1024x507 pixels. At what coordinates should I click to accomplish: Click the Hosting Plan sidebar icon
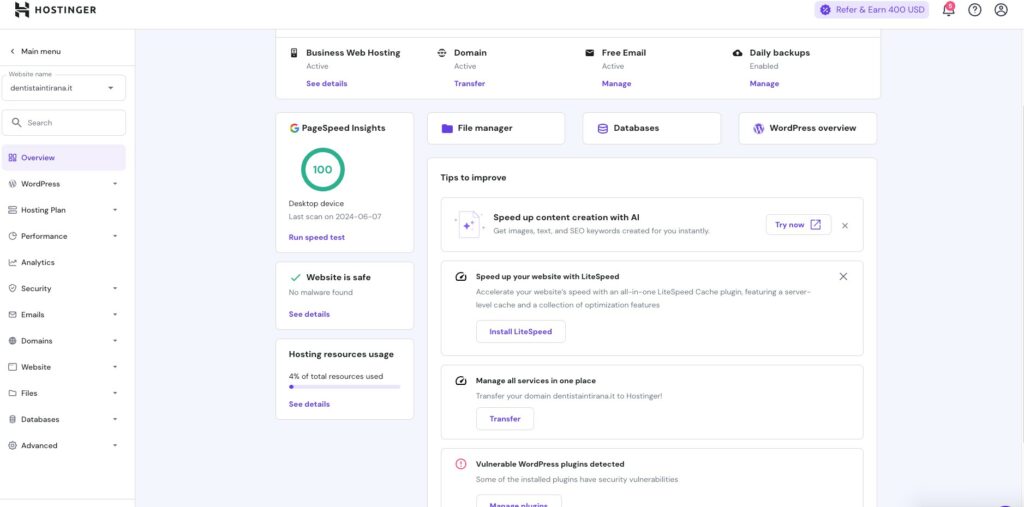tap(12, 210)
